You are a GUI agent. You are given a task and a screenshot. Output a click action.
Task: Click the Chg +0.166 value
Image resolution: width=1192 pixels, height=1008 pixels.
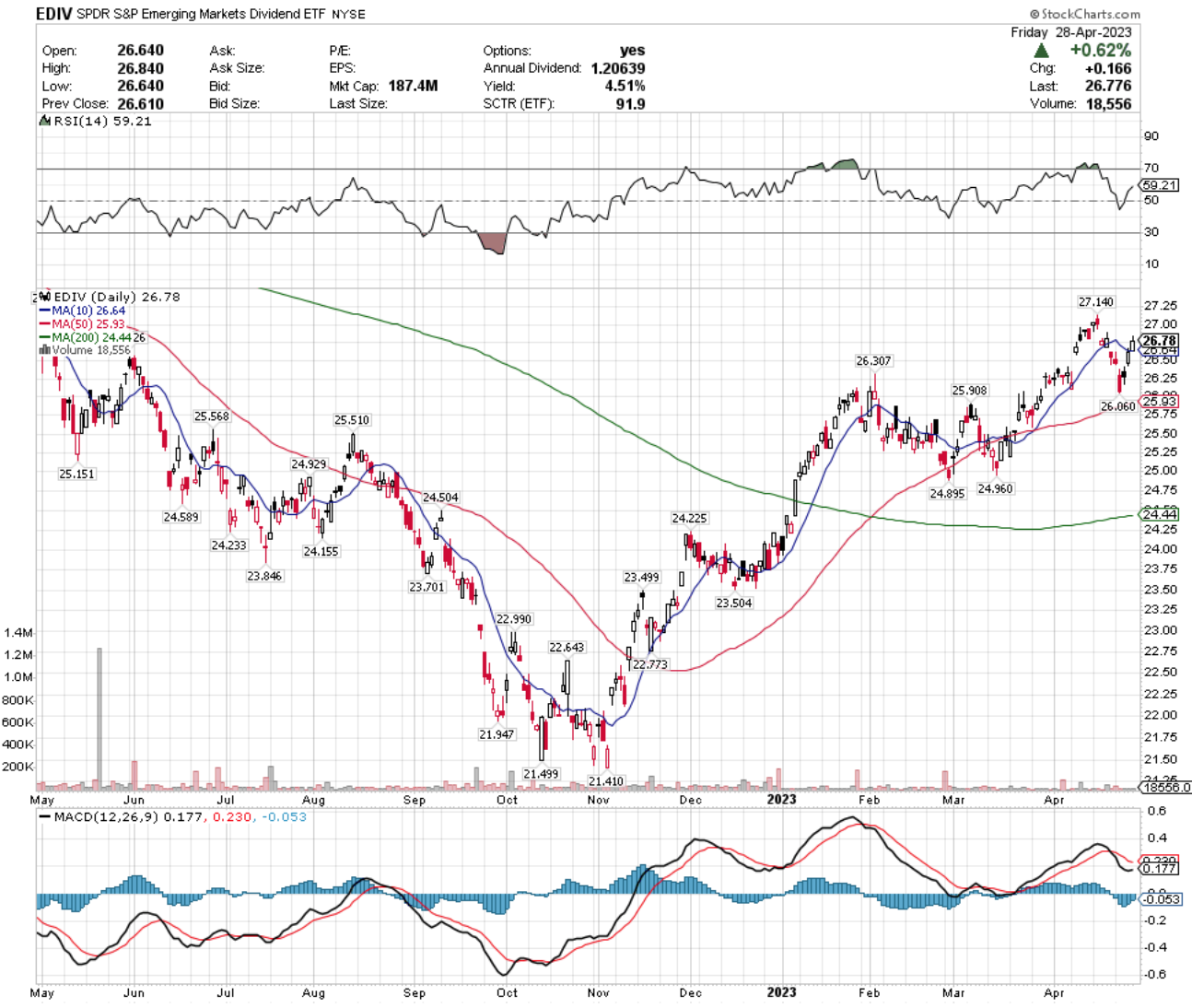(x=1108, y=68)
